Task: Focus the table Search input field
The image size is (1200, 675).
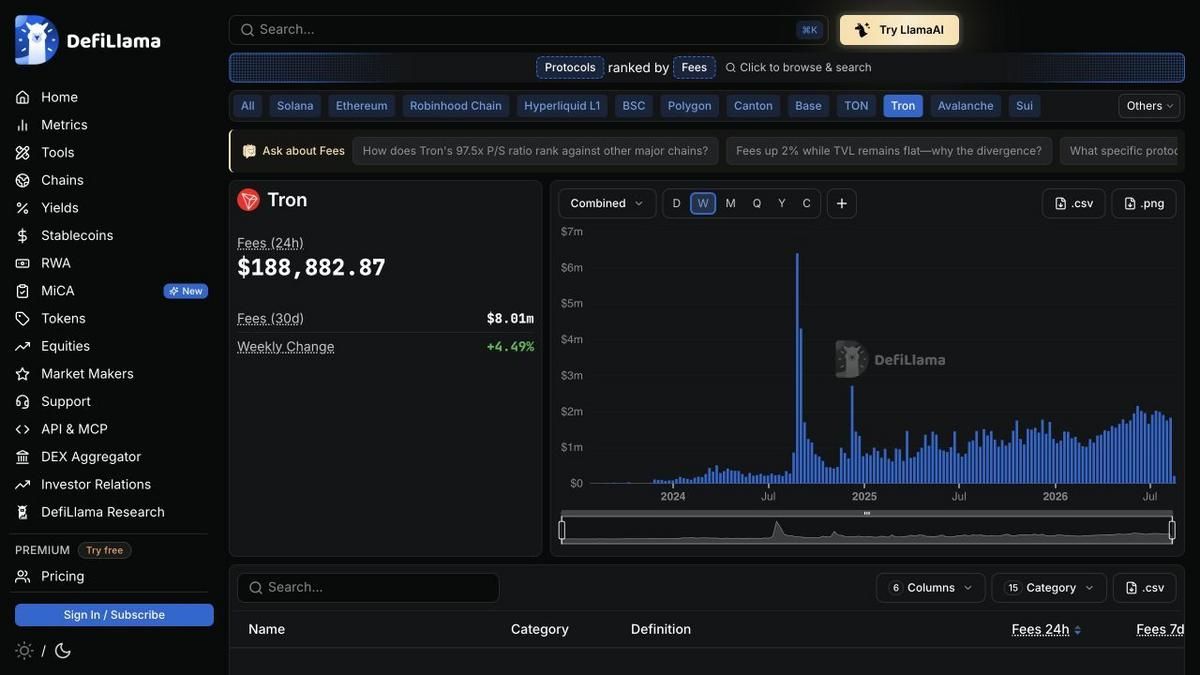Action: [368, 588]
